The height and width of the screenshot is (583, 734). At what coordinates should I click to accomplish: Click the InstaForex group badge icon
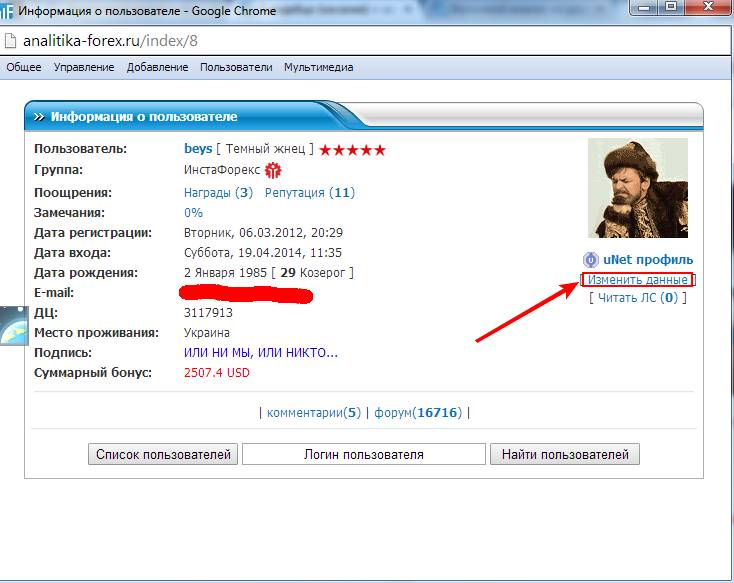[x=273, y=171]
